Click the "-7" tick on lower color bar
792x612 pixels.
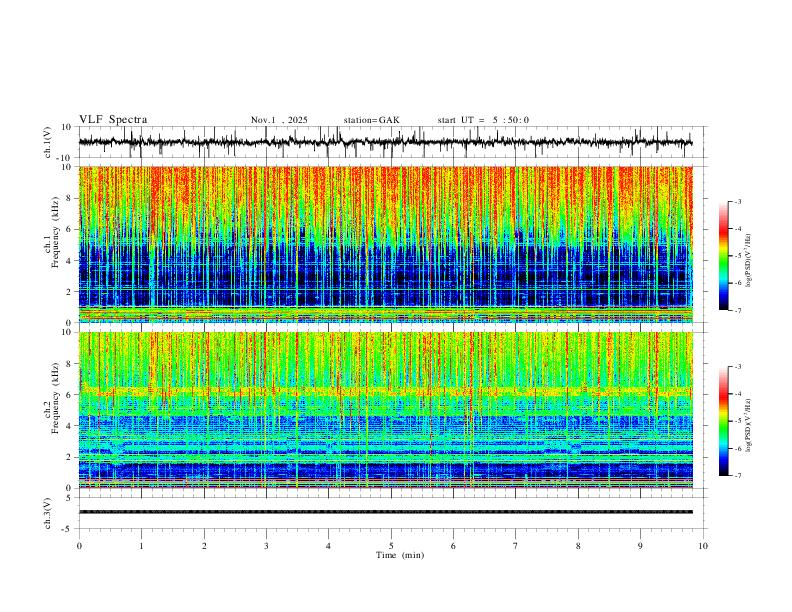point(737,476)
